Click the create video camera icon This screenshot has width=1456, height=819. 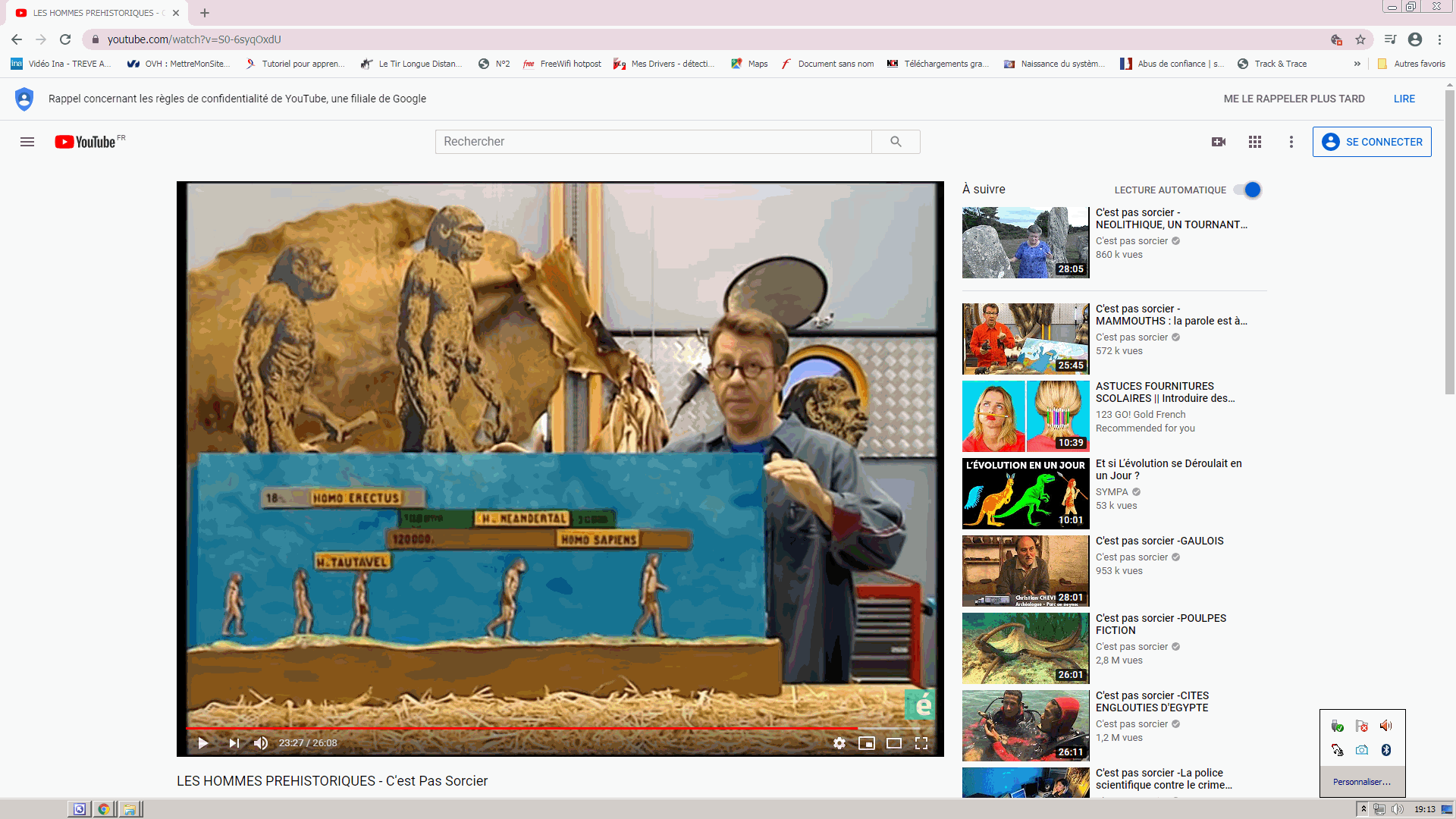point(1219,142)
